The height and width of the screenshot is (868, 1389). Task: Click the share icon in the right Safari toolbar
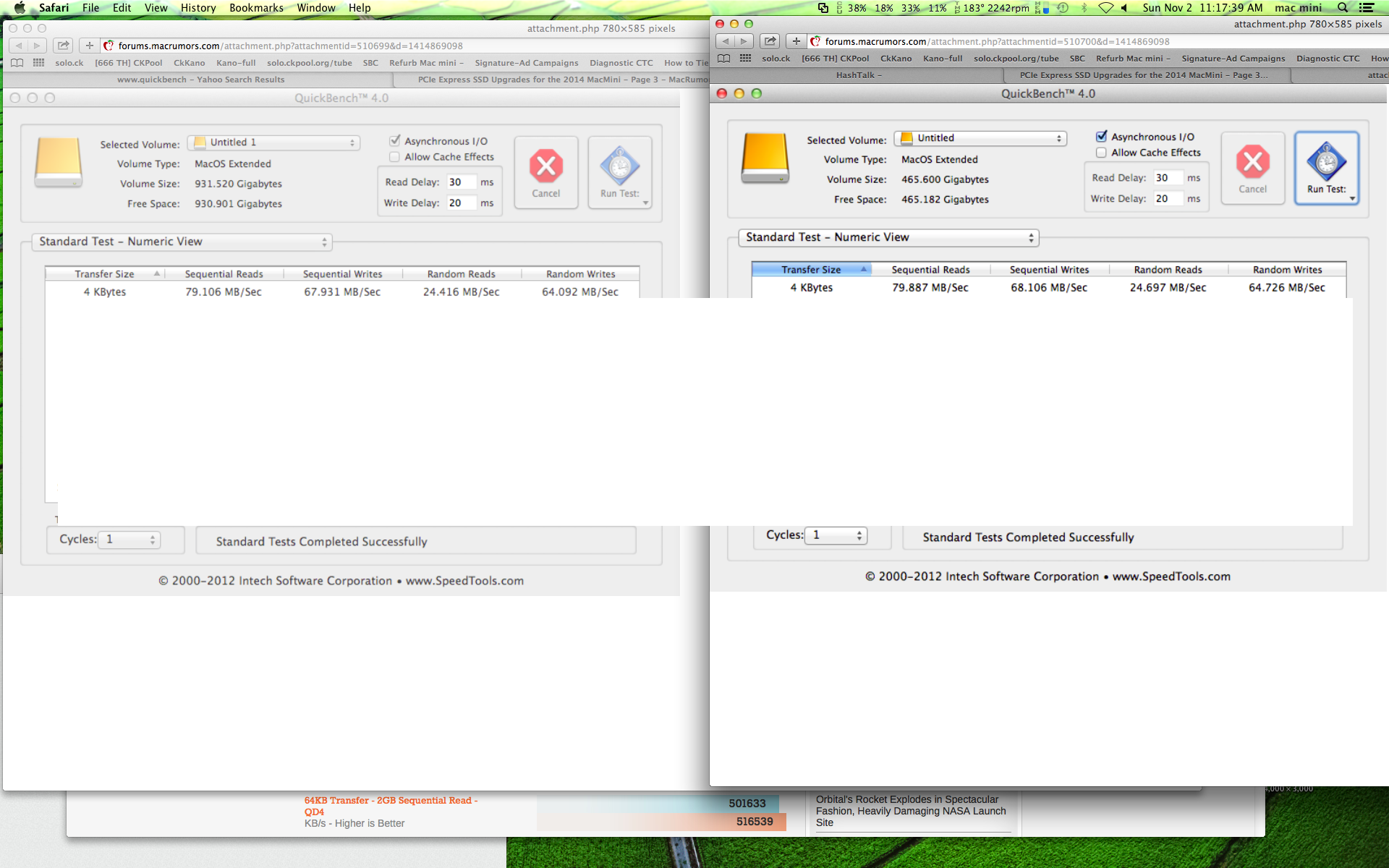770,41
